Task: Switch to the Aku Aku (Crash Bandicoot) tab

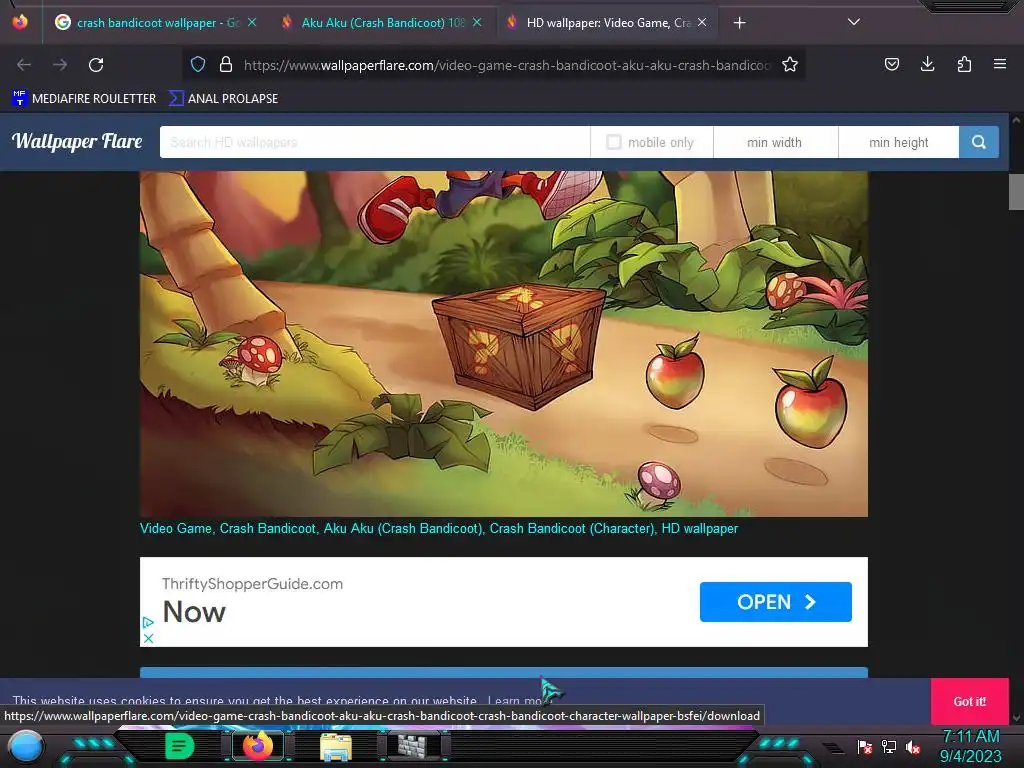Action: point(382,23)
